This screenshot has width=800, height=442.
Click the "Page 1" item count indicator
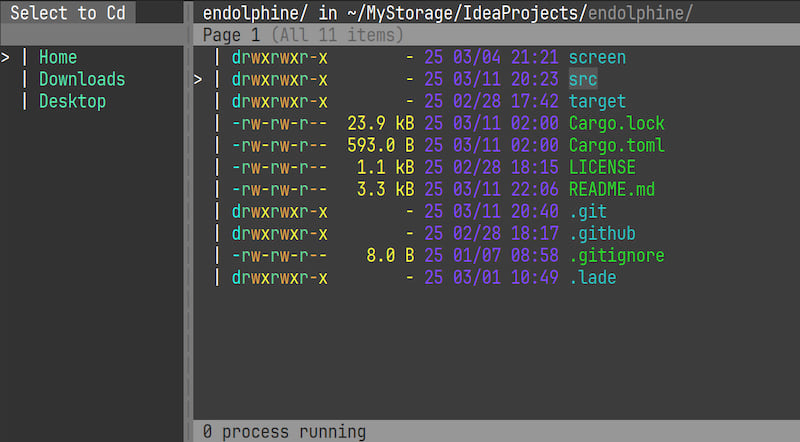tap(303, 35)
